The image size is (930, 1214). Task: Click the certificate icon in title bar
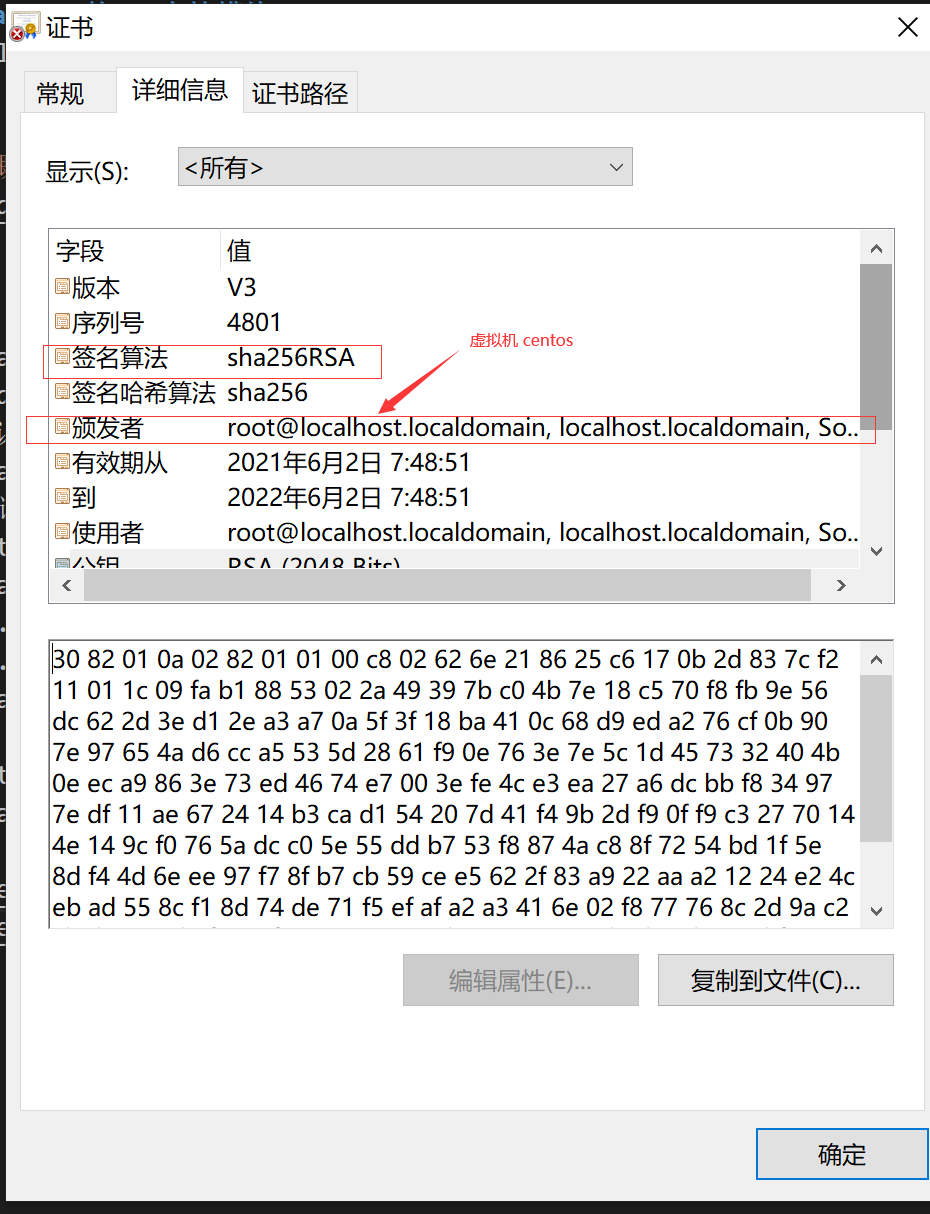[25, 27]
